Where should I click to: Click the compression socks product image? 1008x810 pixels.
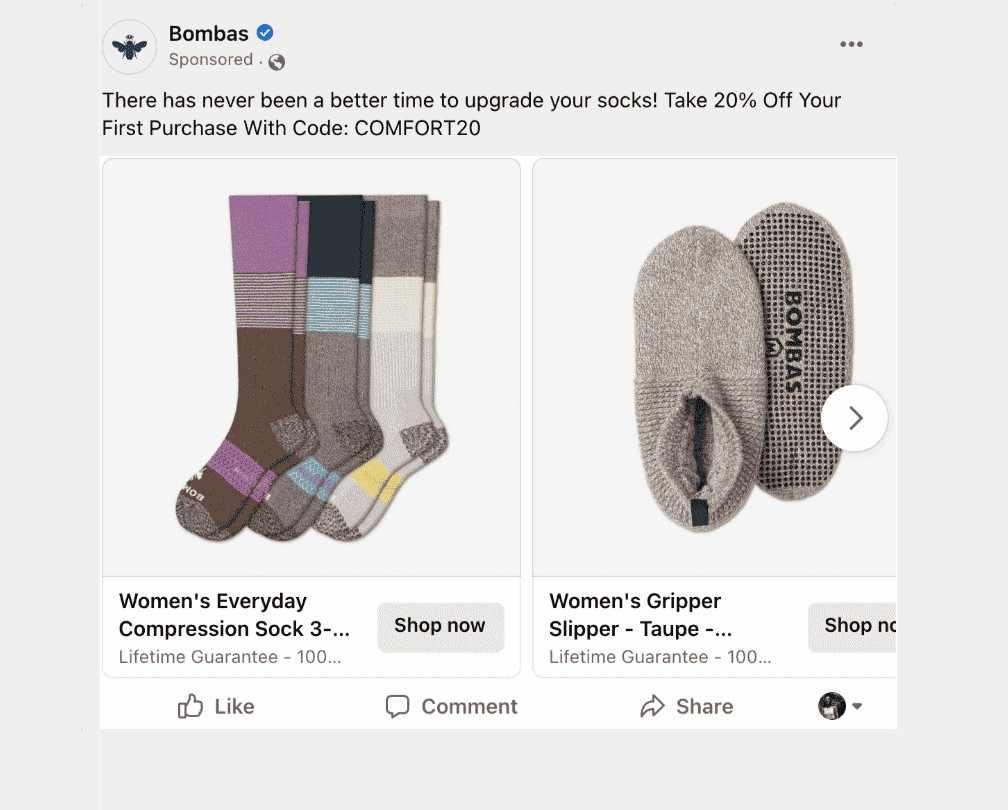pyautogui.click(x=311, y=366)
